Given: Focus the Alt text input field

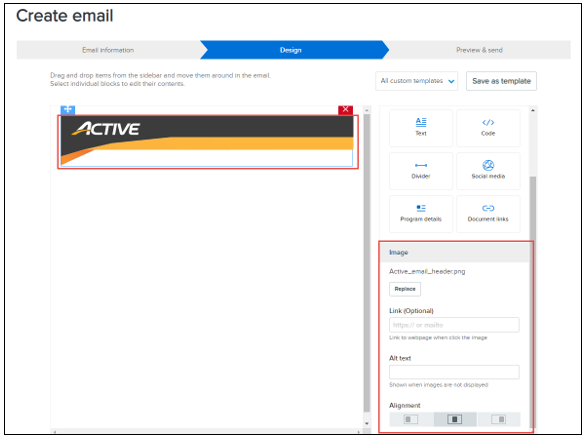Looking at the screenshot, I should [454, 372].
